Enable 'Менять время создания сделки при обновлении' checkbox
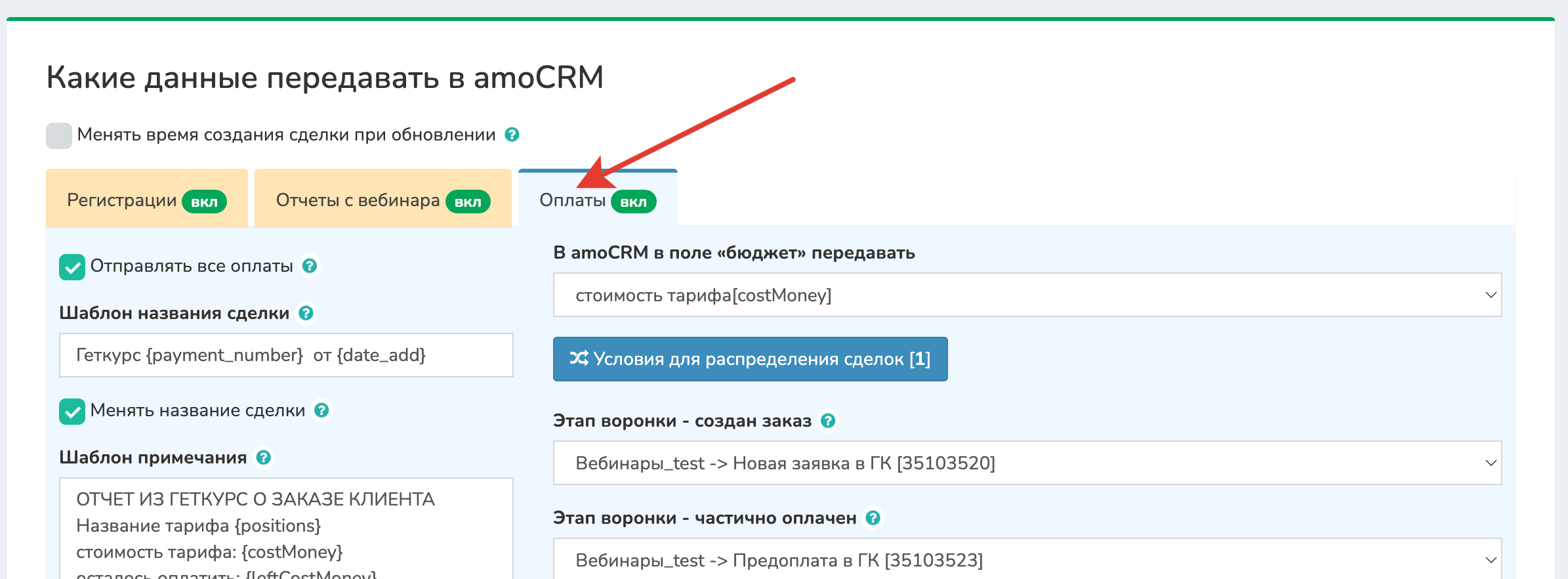Screen dimensions: 1568x579 coord(59,135)
